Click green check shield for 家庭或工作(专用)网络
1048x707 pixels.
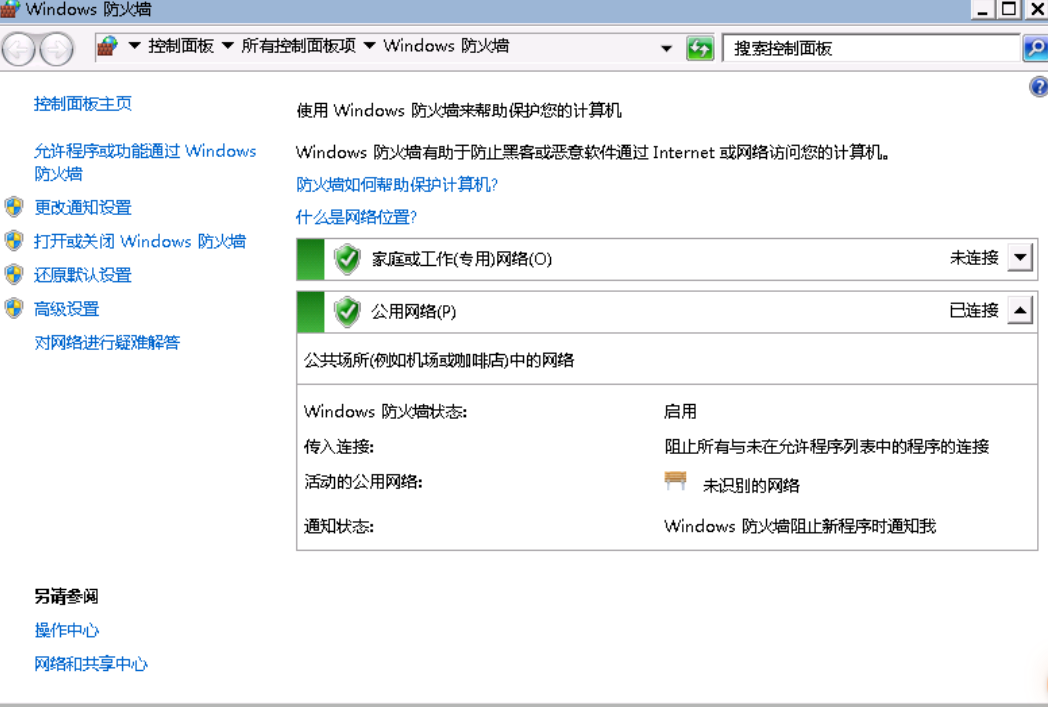coord(348,259)
